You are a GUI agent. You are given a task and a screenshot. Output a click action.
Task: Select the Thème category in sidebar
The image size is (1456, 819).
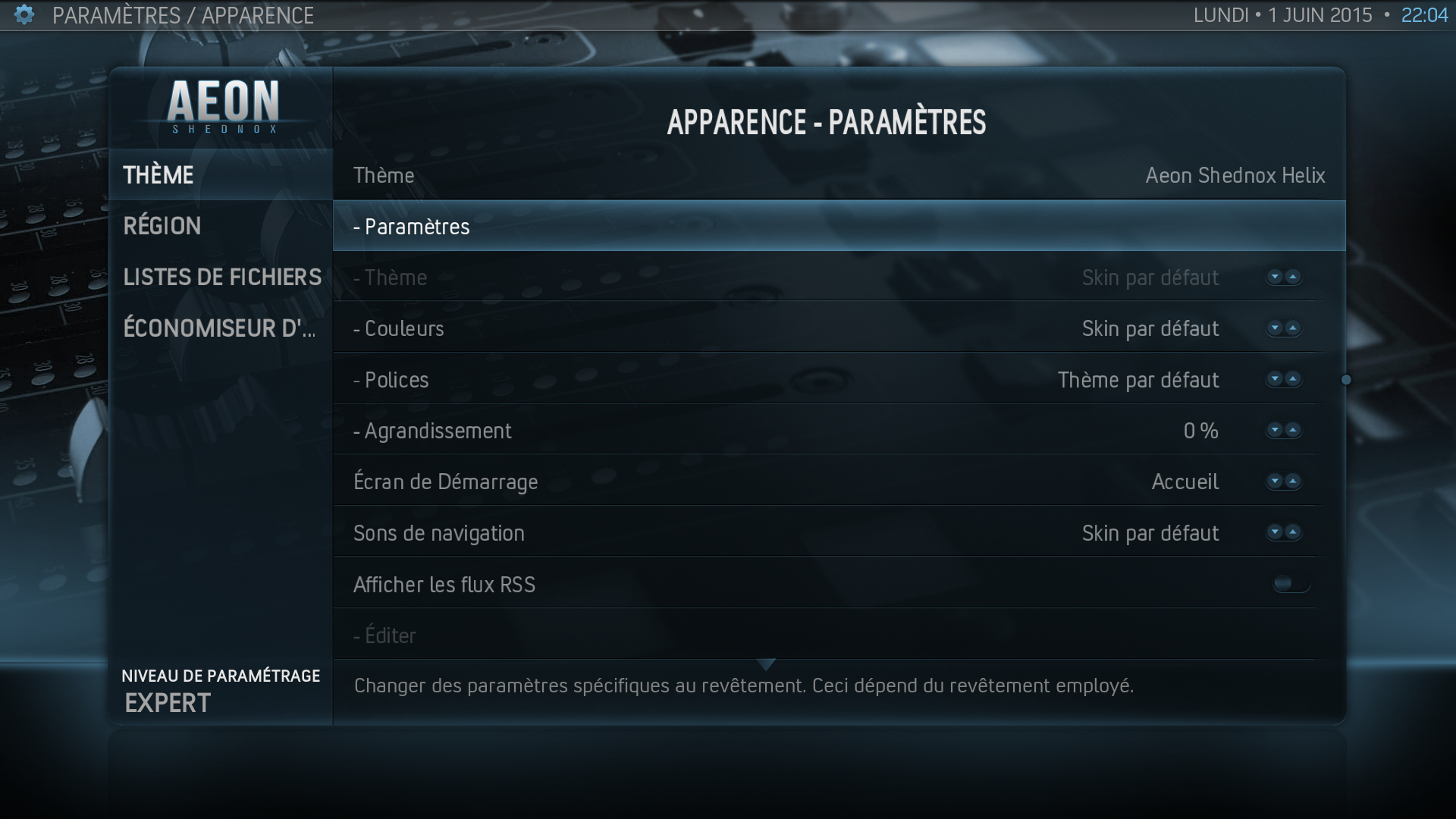[221, 174]
